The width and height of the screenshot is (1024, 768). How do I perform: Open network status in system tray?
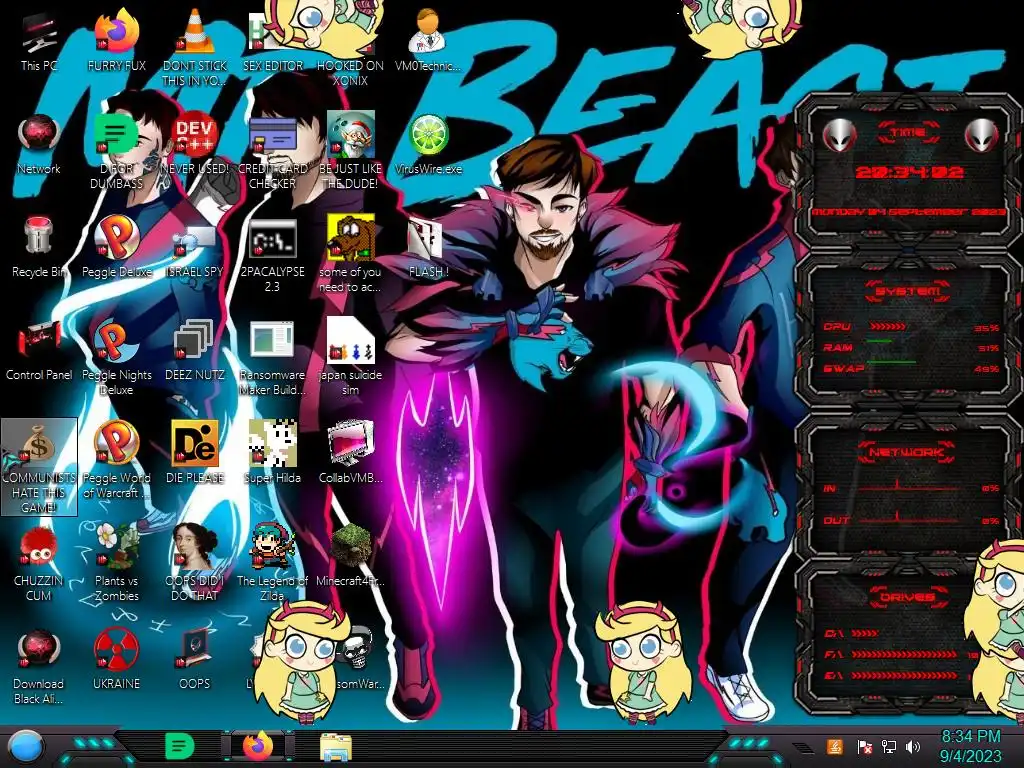(888, 746)
